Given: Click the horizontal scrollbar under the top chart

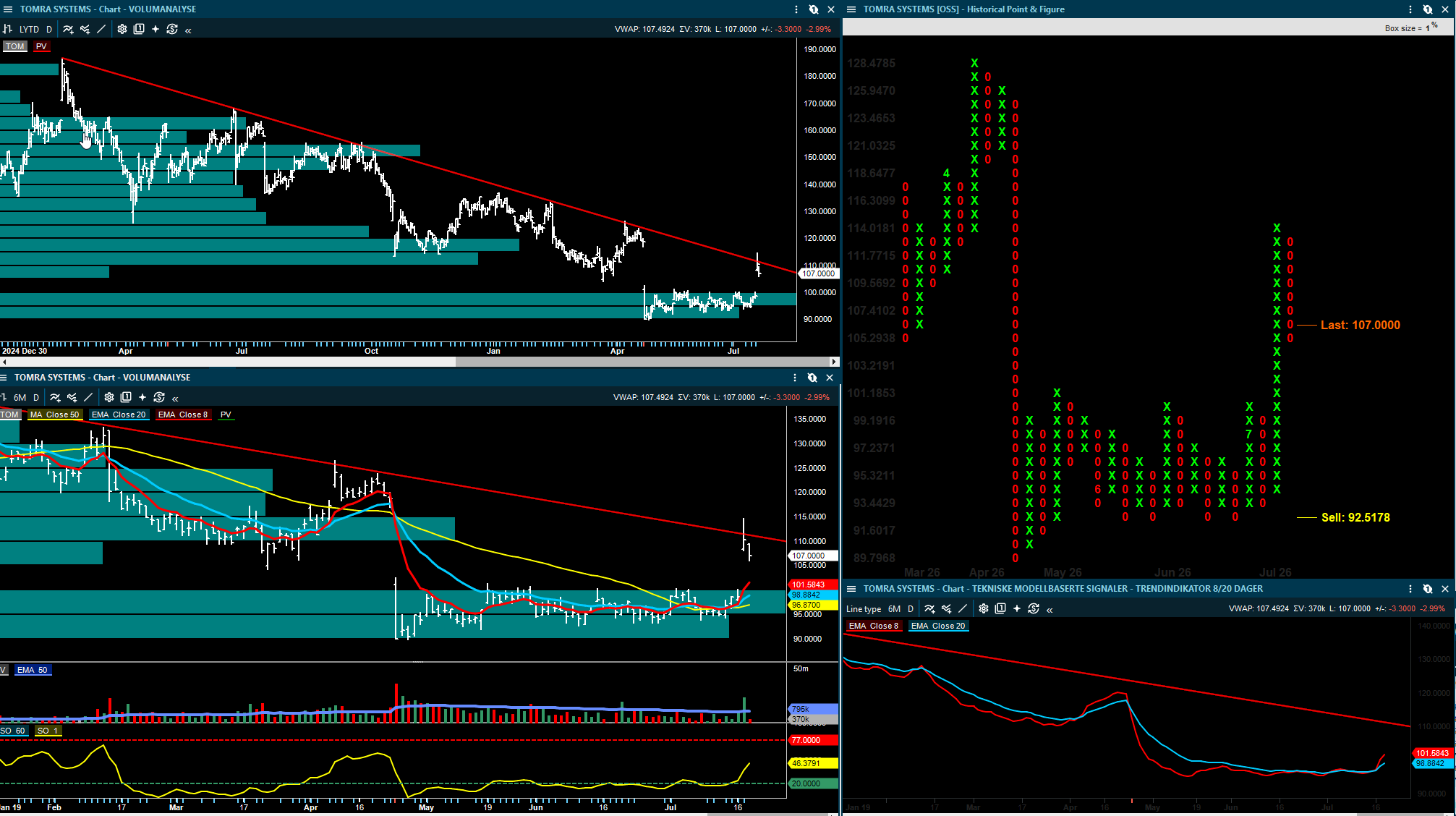Looking at the screenshot, I should (x=415, y=362).
